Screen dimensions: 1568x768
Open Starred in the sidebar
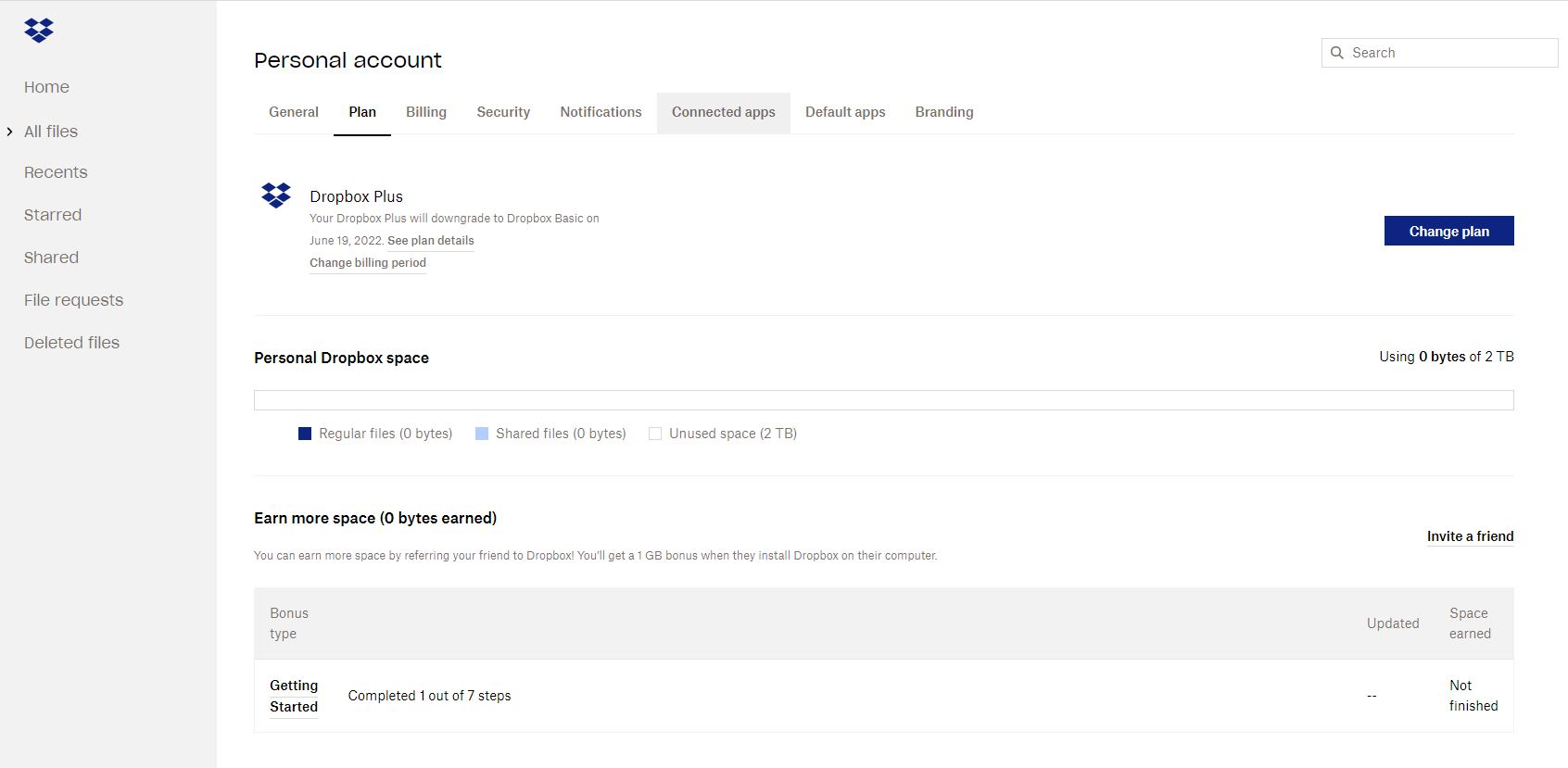[53, 215]
